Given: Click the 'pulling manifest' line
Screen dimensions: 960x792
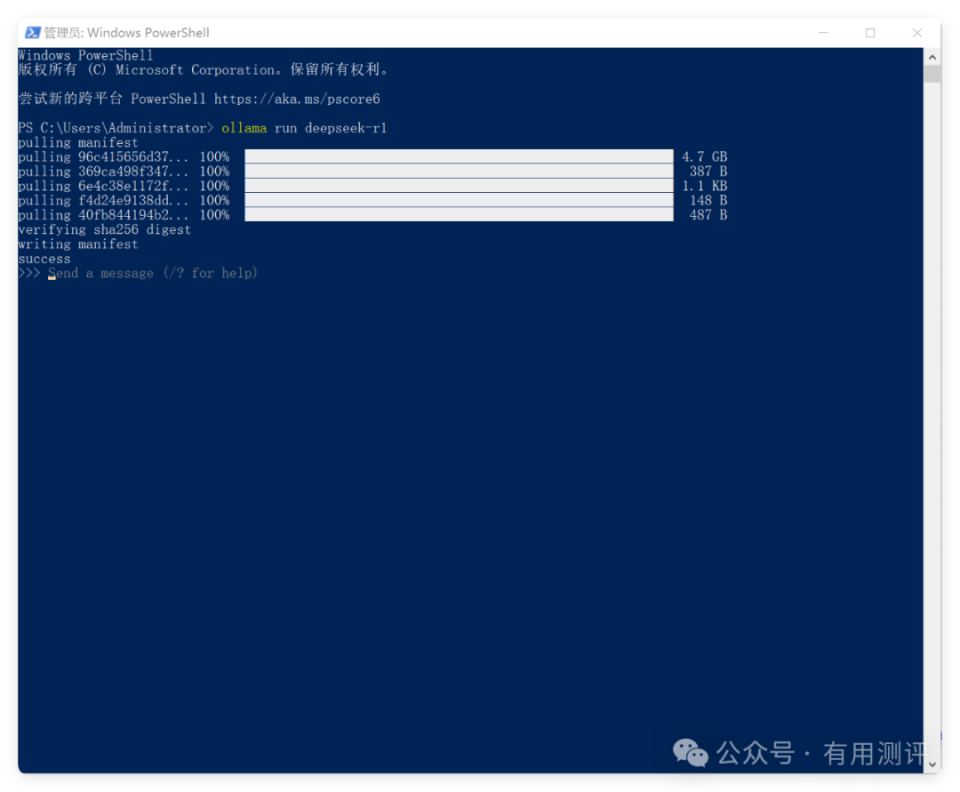Looking at the screenshot, I should [x=78, y=143].
